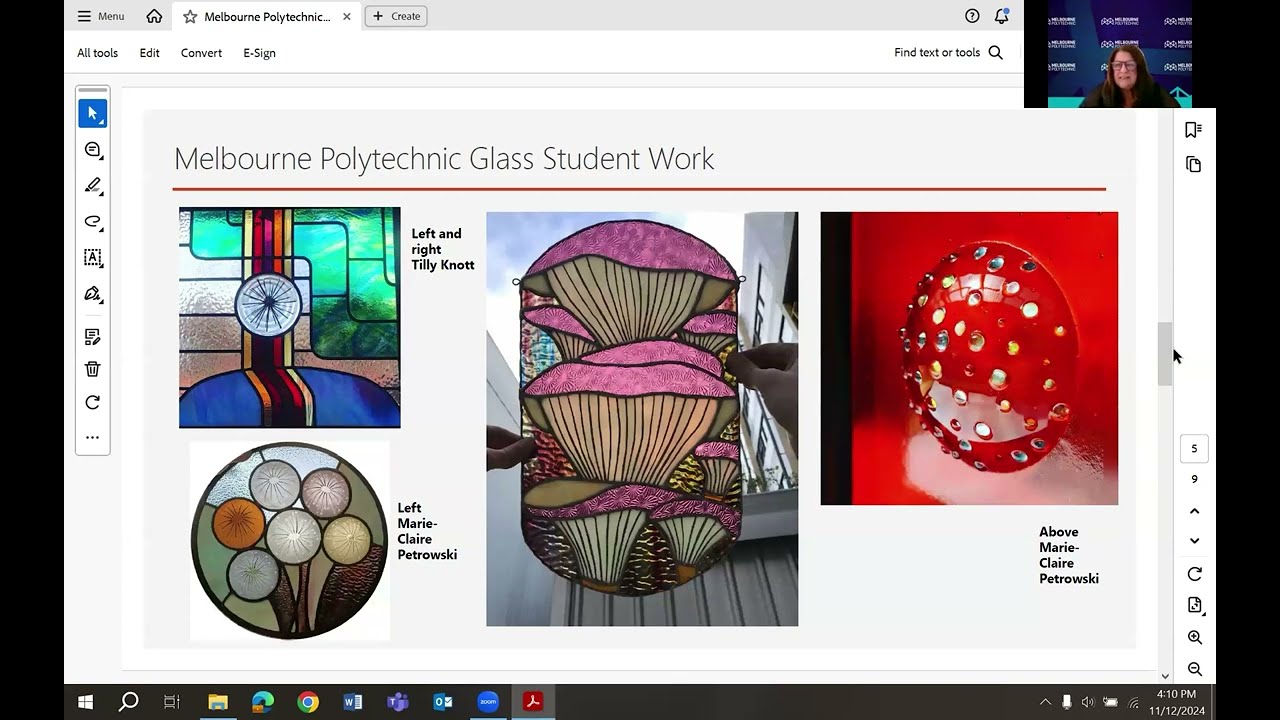Select the Draw freehand lasso tool
This screenshot has height=720, width=1280.
(93, 222)
